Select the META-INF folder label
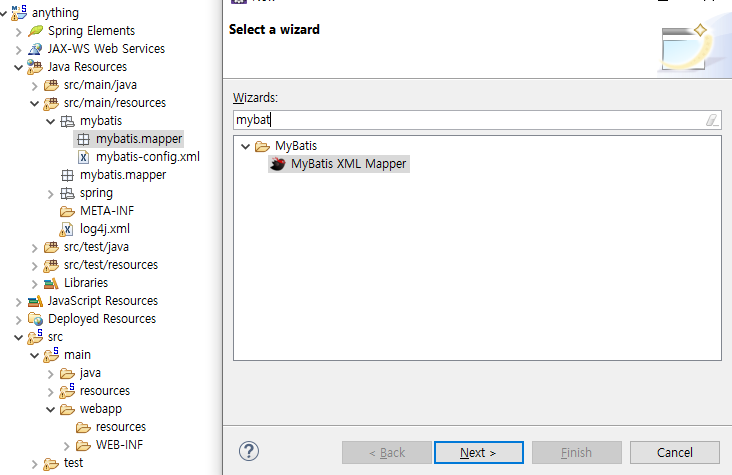Viewport: 732px width, 475px height. coord(107,211)
